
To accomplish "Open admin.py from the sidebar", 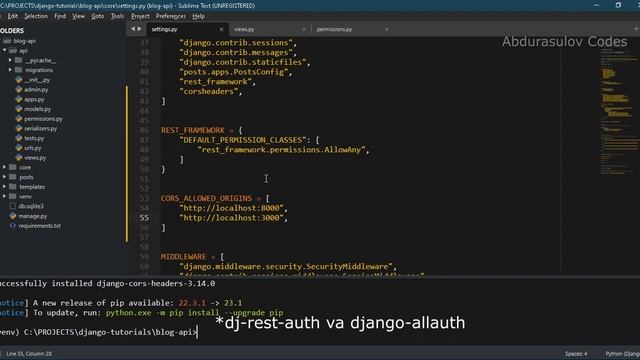I will click(x=36, y=89).
